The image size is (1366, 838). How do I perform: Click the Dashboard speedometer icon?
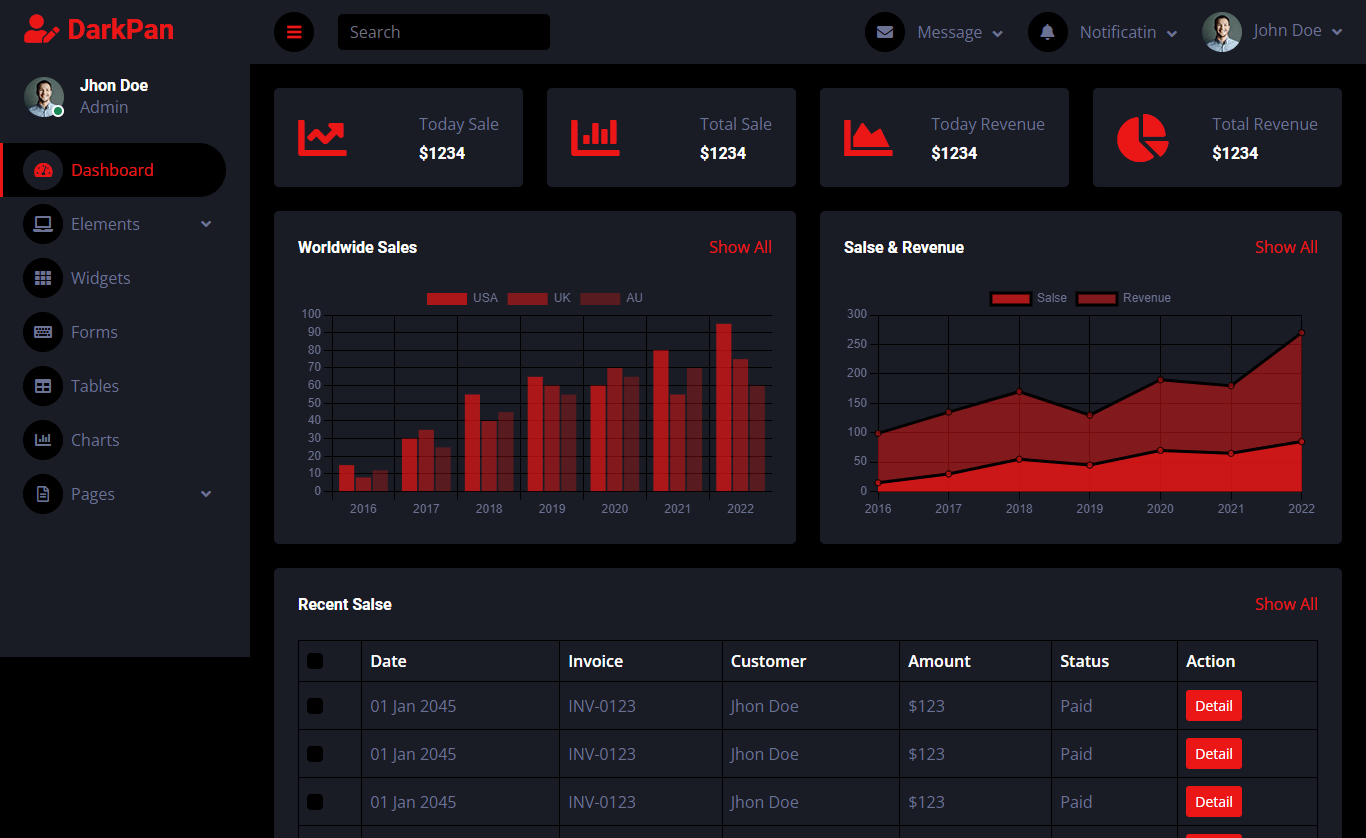pyautogui.click(x=42, y=170)
